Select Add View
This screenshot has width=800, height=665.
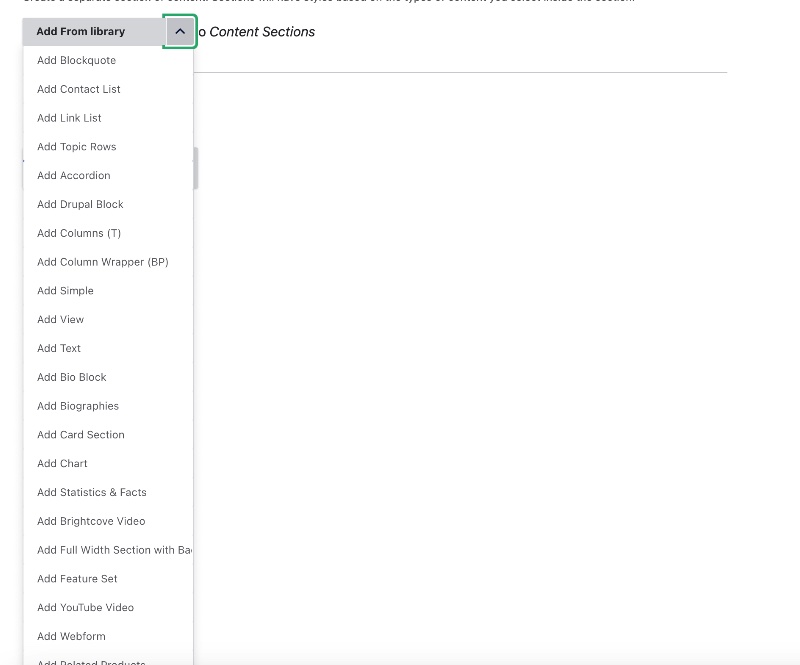click(x=59, y=319)
